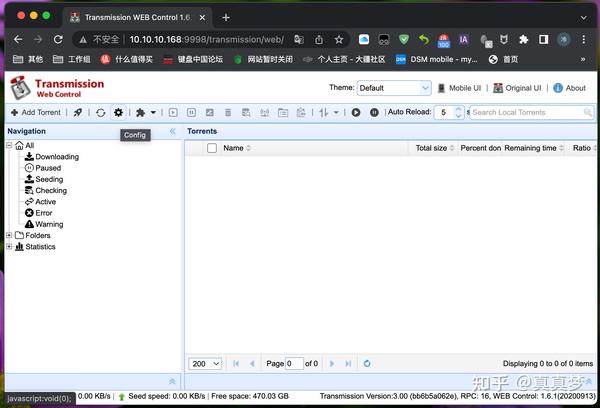The image size is (600, 408).
Task: Click the start selected torrent toolbar icon
Action: (x=173, y=113)
